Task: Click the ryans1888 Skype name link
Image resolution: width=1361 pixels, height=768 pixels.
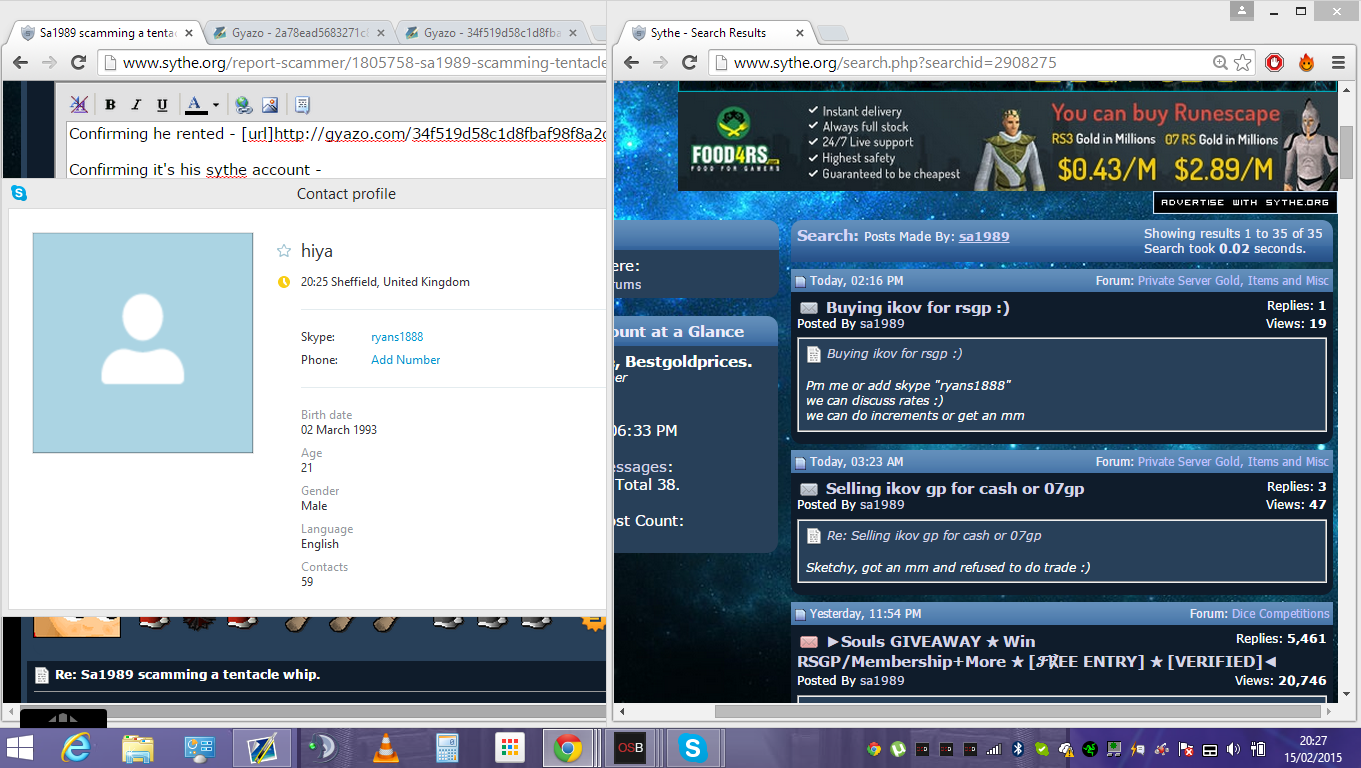Action: pyautogui.click(x=397, y=337)
